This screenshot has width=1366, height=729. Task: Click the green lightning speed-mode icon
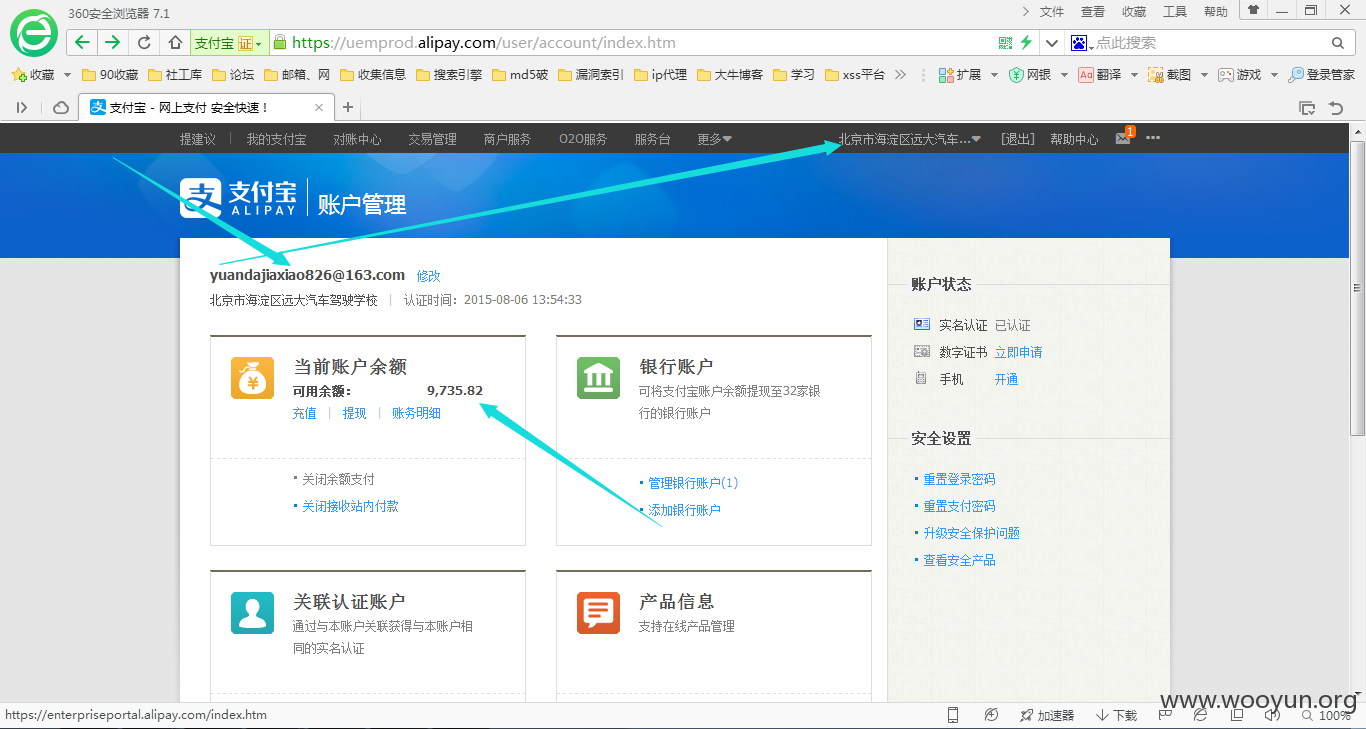click(x=1026, y=43)
